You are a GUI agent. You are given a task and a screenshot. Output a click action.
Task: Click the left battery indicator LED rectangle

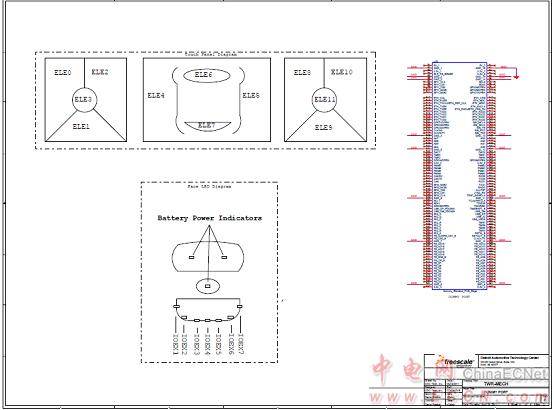pos(191,257)
